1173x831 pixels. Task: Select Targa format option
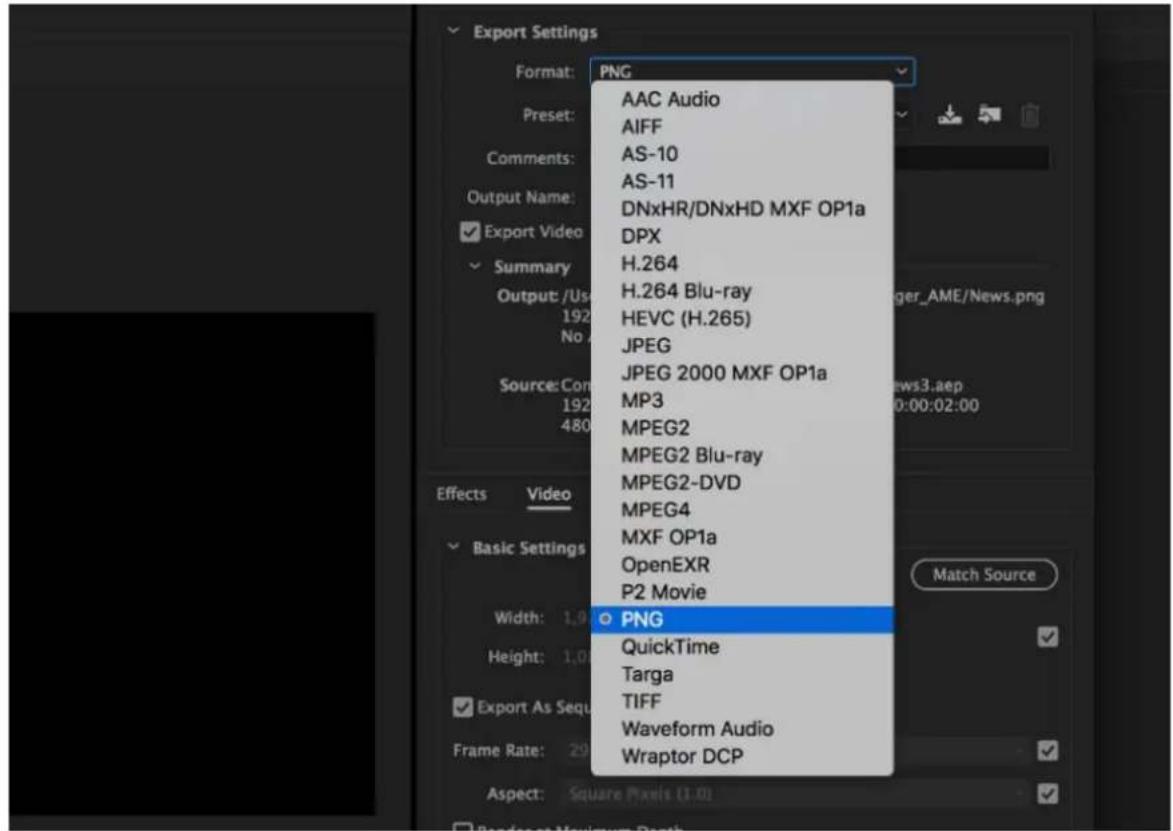pyautogui.click(x=742, y=674)
